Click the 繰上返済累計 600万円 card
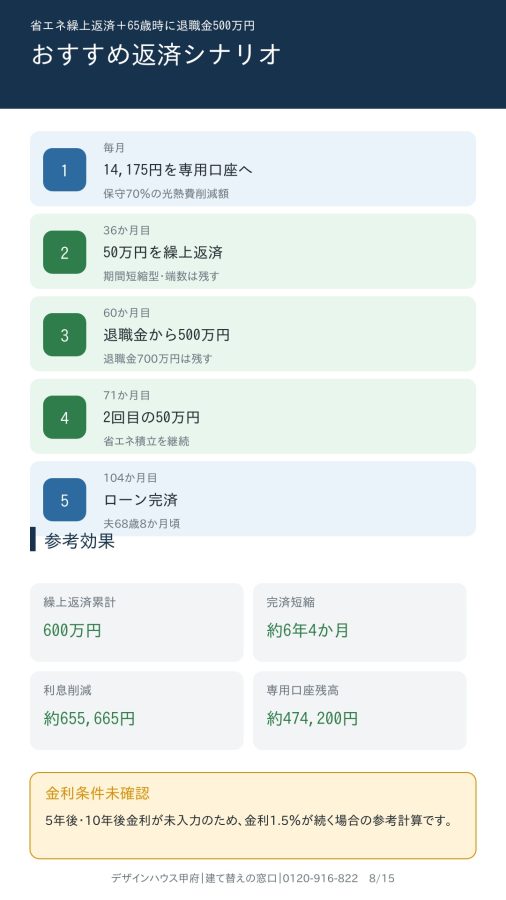506x900 pixels. 137,622
